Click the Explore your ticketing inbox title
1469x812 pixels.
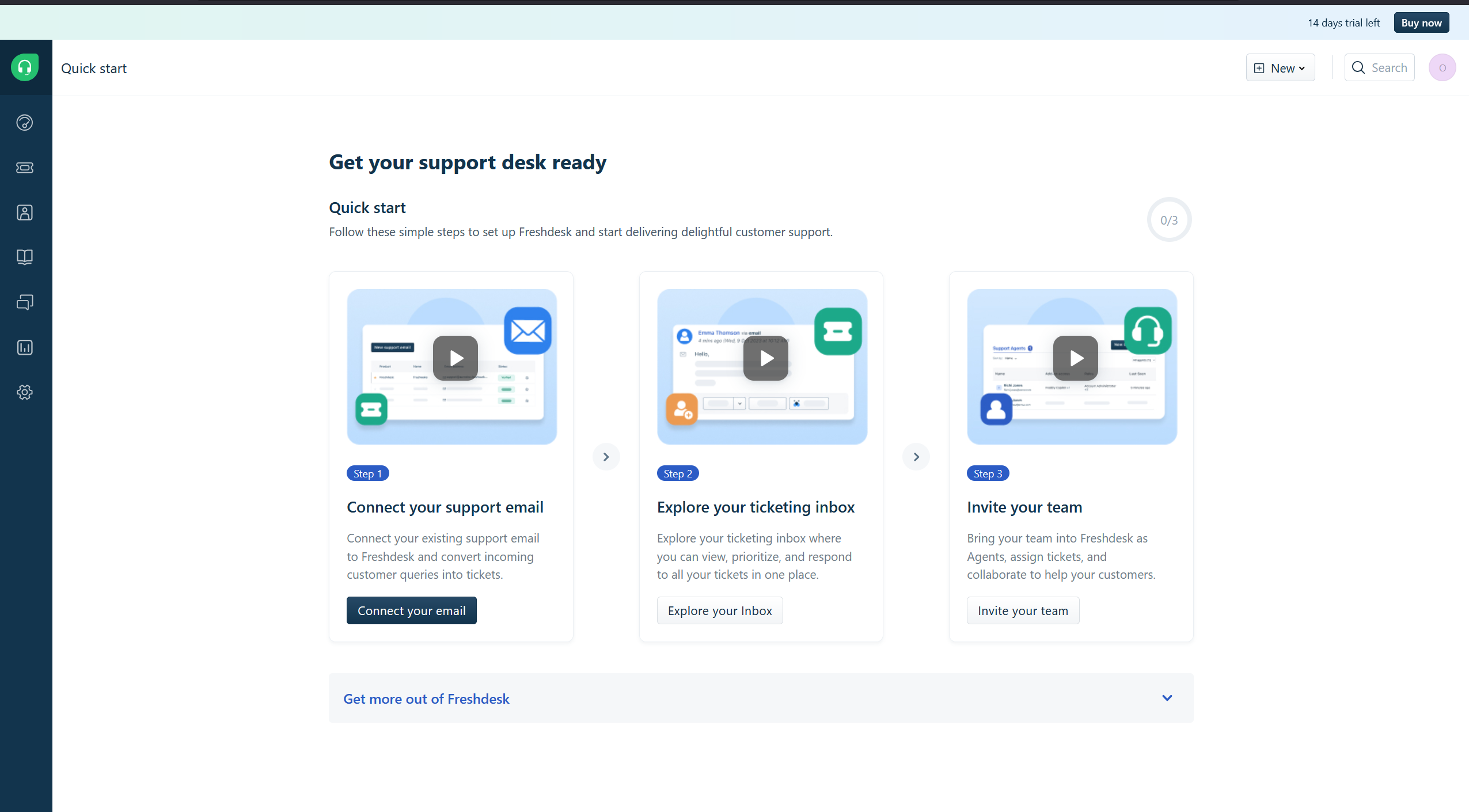[756, 507]
